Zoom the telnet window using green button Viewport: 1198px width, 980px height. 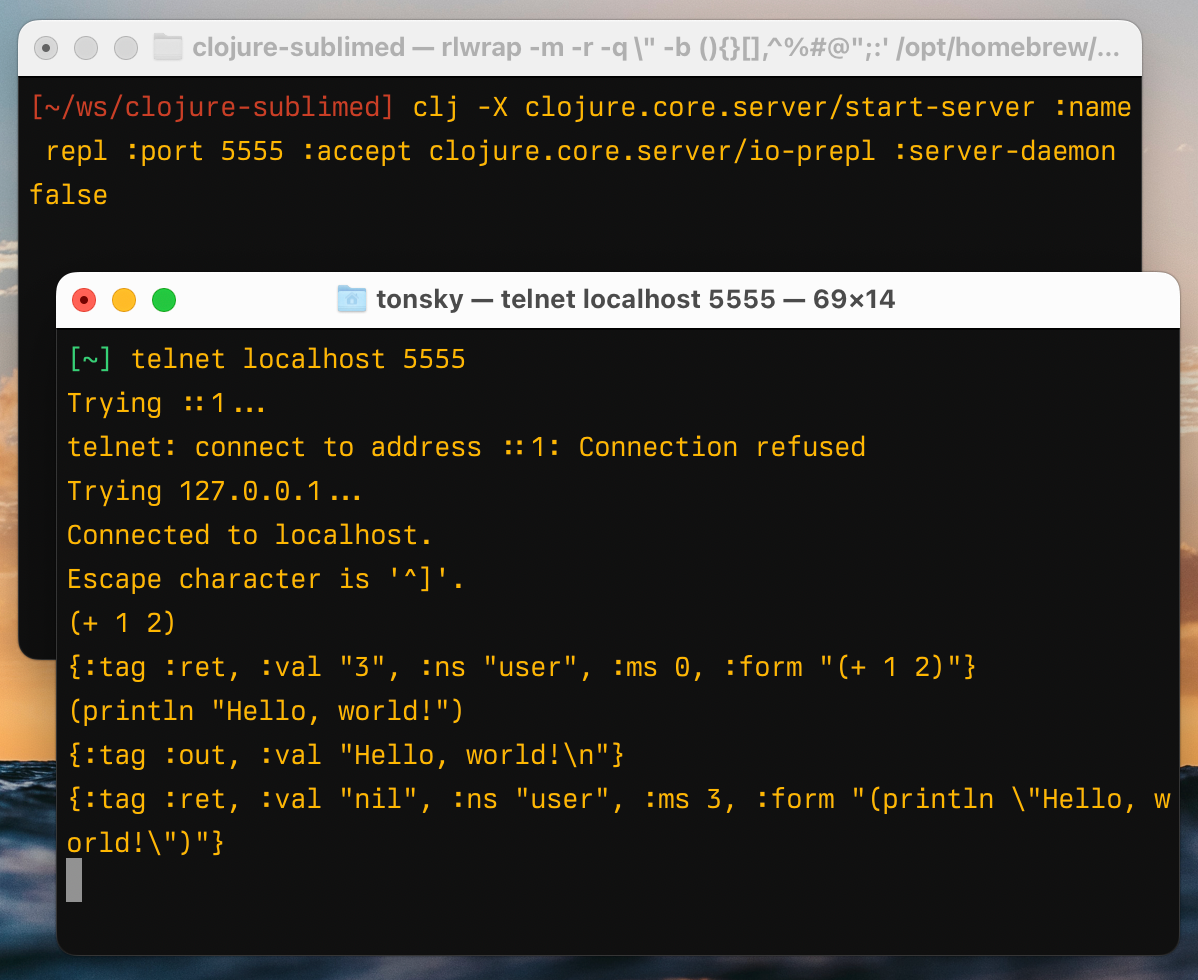coord(164,299)
